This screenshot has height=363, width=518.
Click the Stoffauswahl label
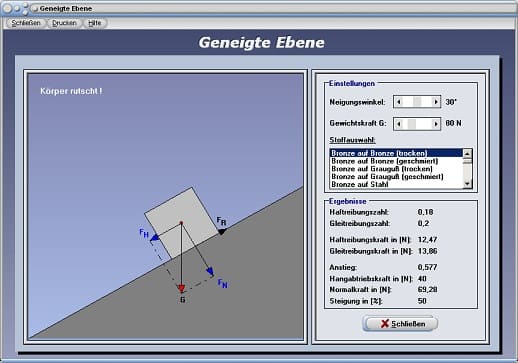(352, 140)
